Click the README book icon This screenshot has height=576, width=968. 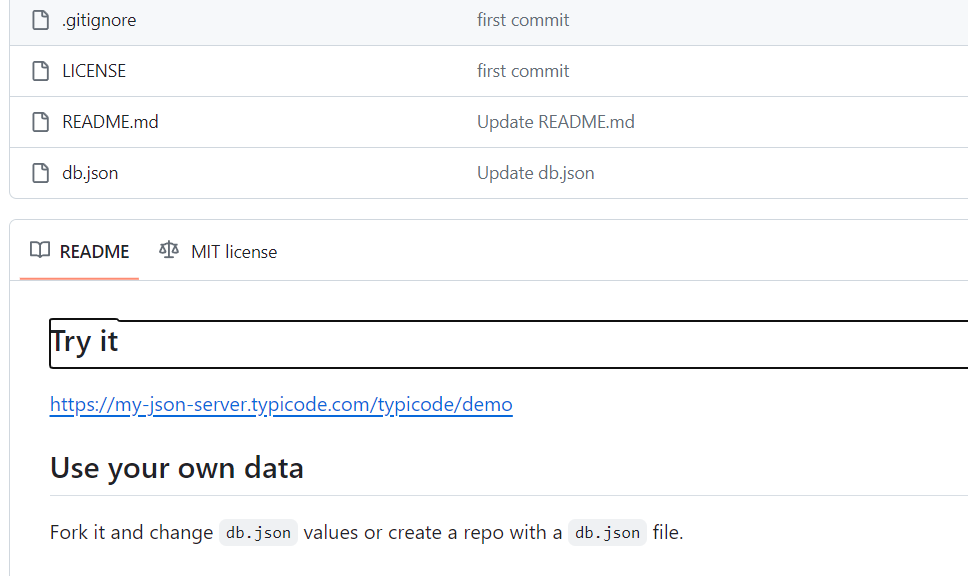point(40,250)
